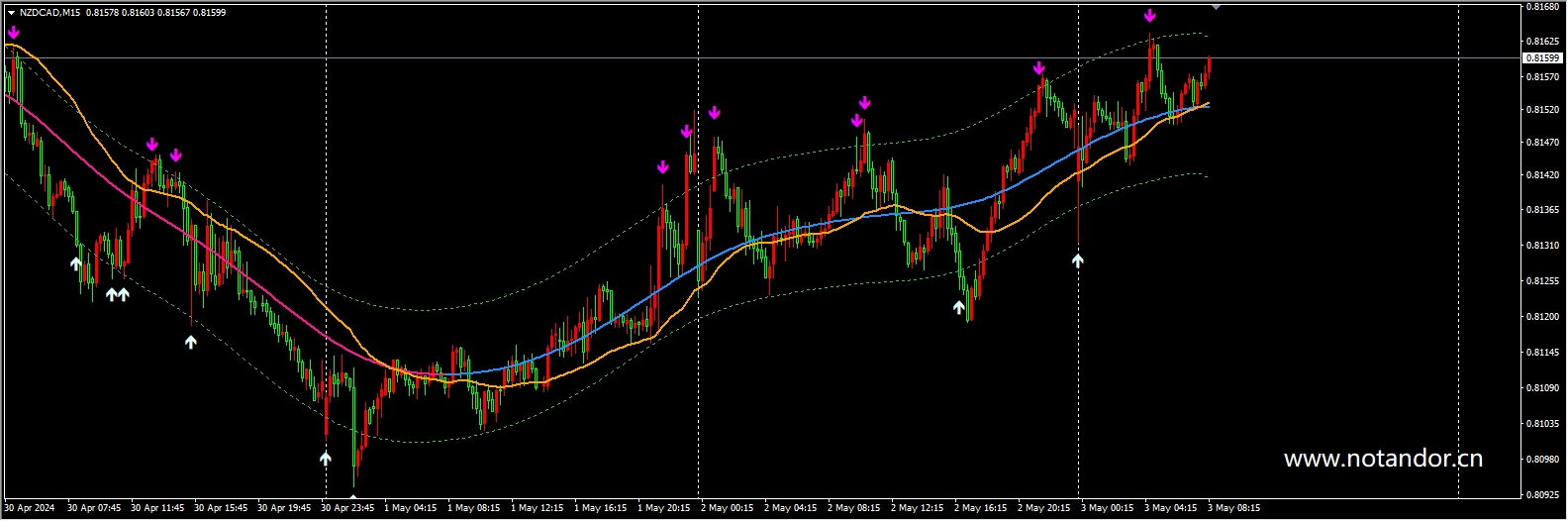1568x521 pixels.
Task: Click the 0.80980 price scale label
Action: [x=1543, y=460]
